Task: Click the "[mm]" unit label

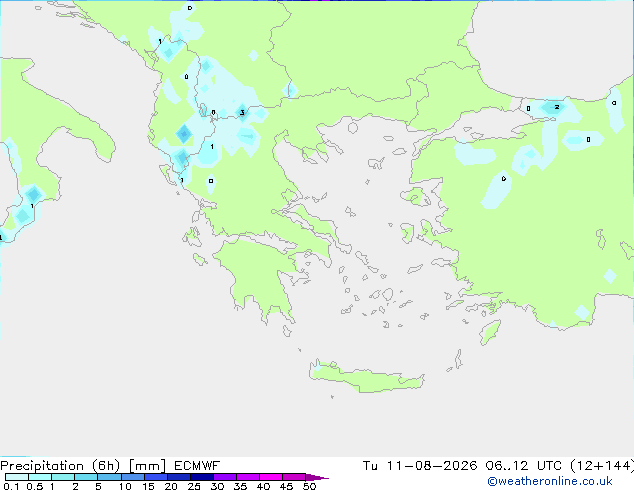Action: (147, 466)
